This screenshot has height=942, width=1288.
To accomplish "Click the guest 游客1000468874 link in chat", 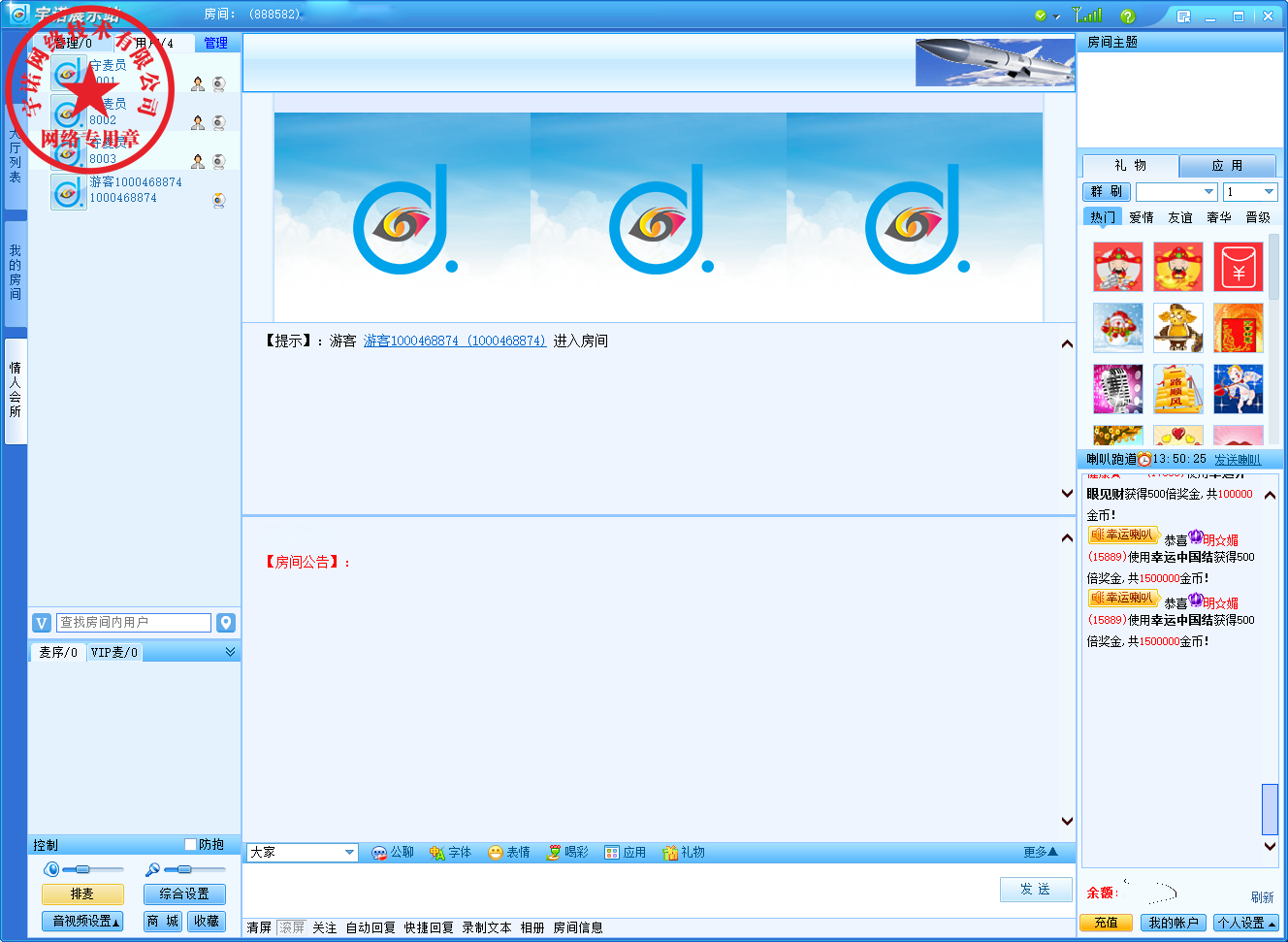I will 455,341.
